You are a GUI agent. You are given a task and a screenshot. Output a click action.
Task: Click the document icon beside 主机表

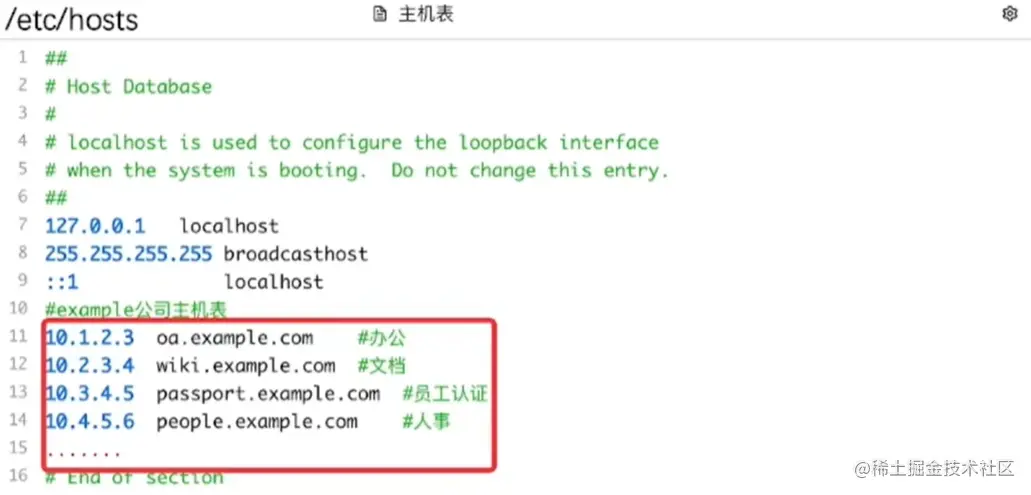point(379,14)
